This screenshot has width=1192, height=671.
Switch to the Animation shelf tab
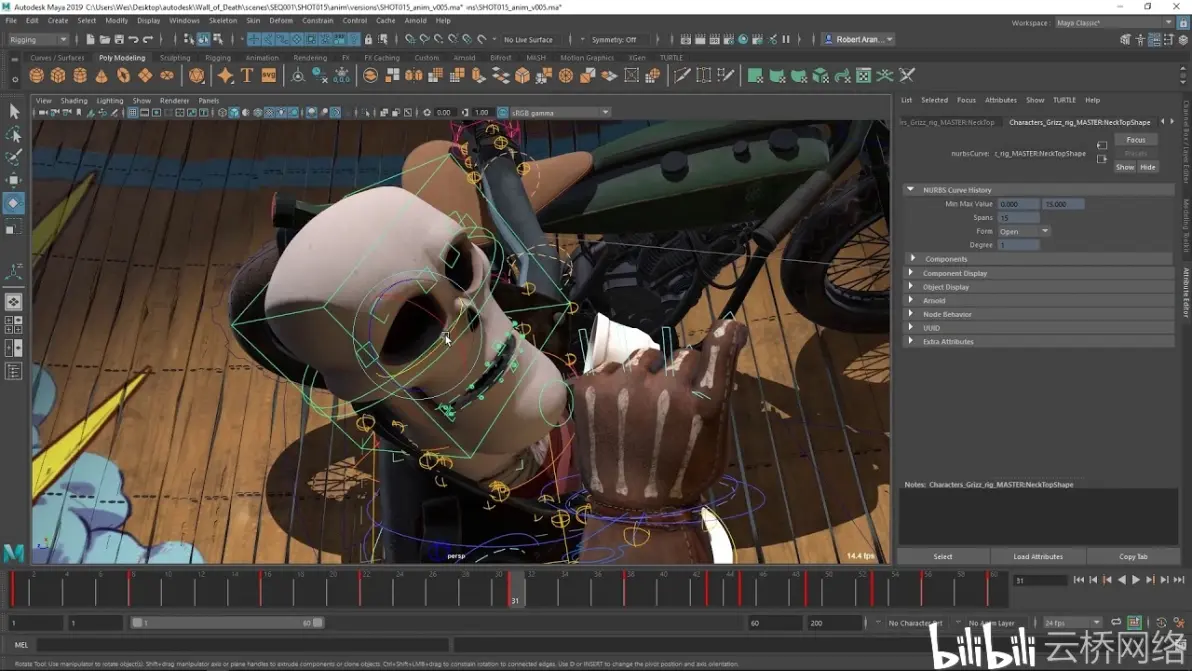[262, 58]
